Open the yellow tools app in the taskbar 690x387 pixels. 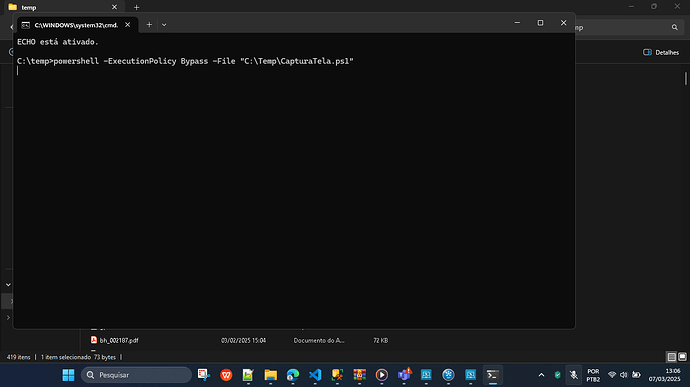tap(337, 375)
